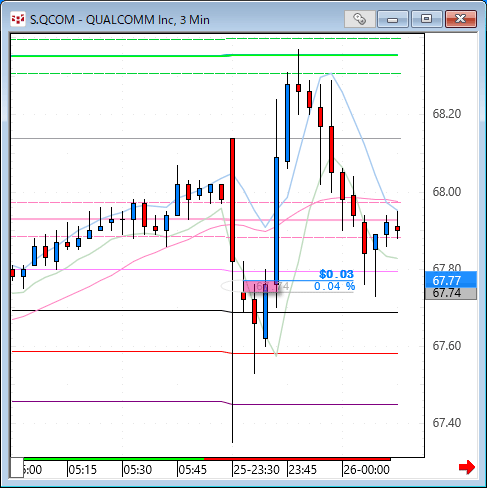This screenshot has height=488, width=487.
Task: Click the 0.04 % measurement label
Action: [334, 286]
